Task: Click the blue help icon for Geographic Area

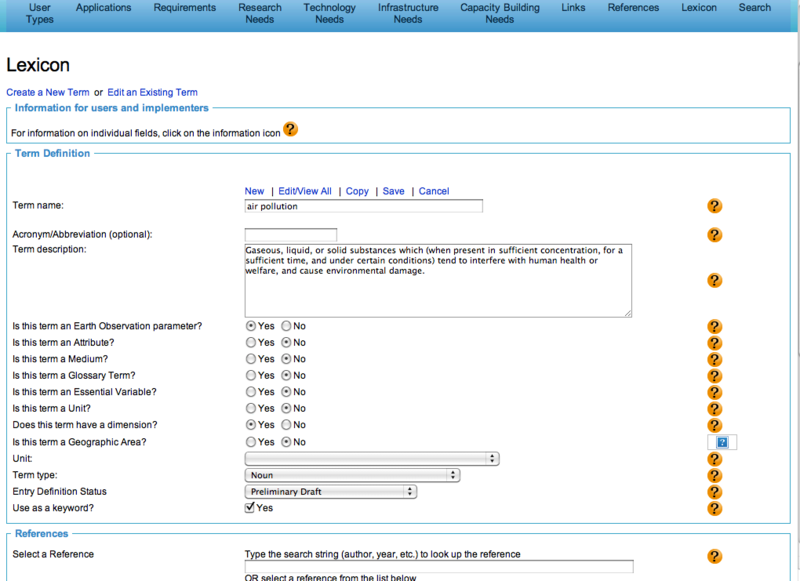Action: tap(721, 442)
